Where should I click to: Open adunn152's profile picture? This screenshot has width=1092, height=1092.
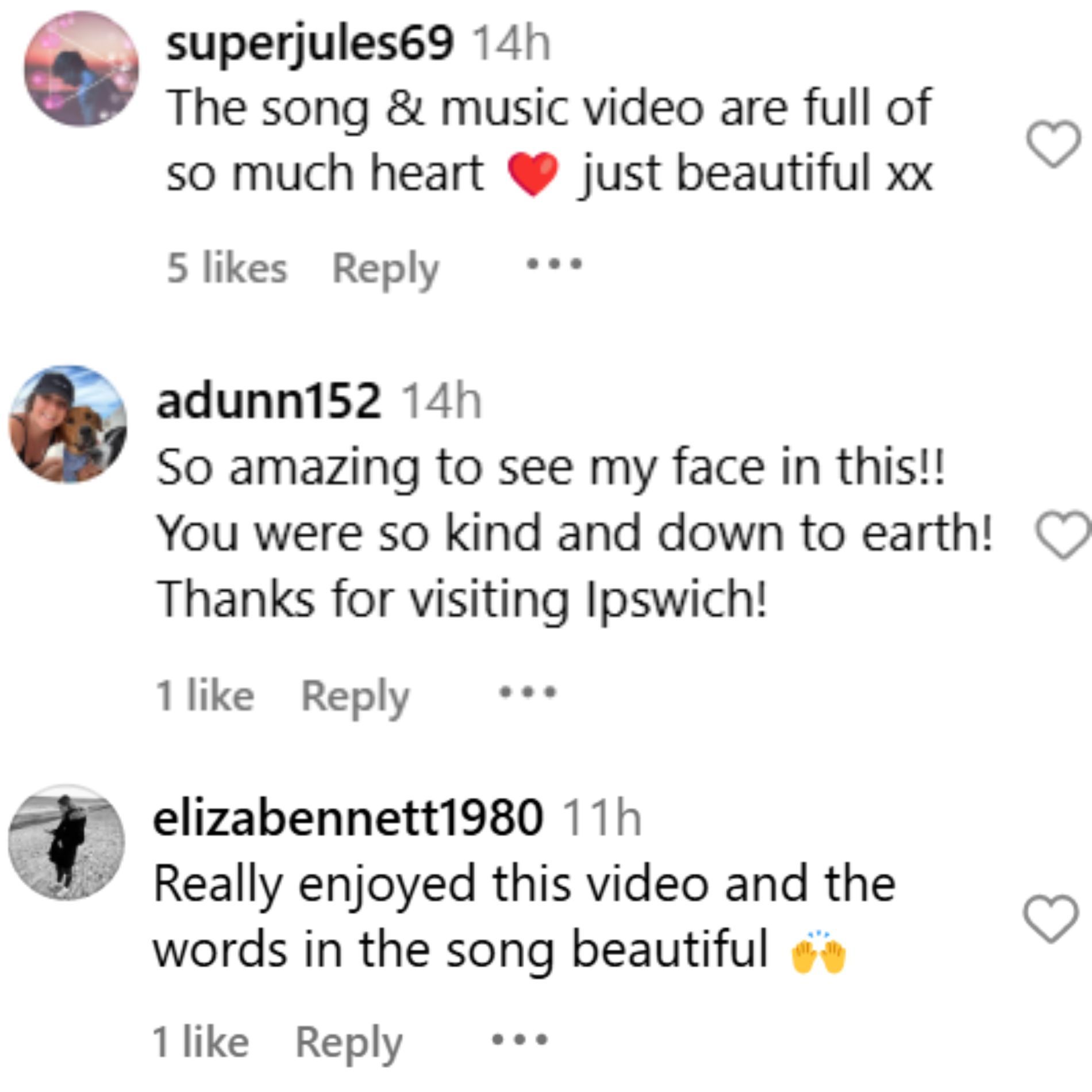68,424
